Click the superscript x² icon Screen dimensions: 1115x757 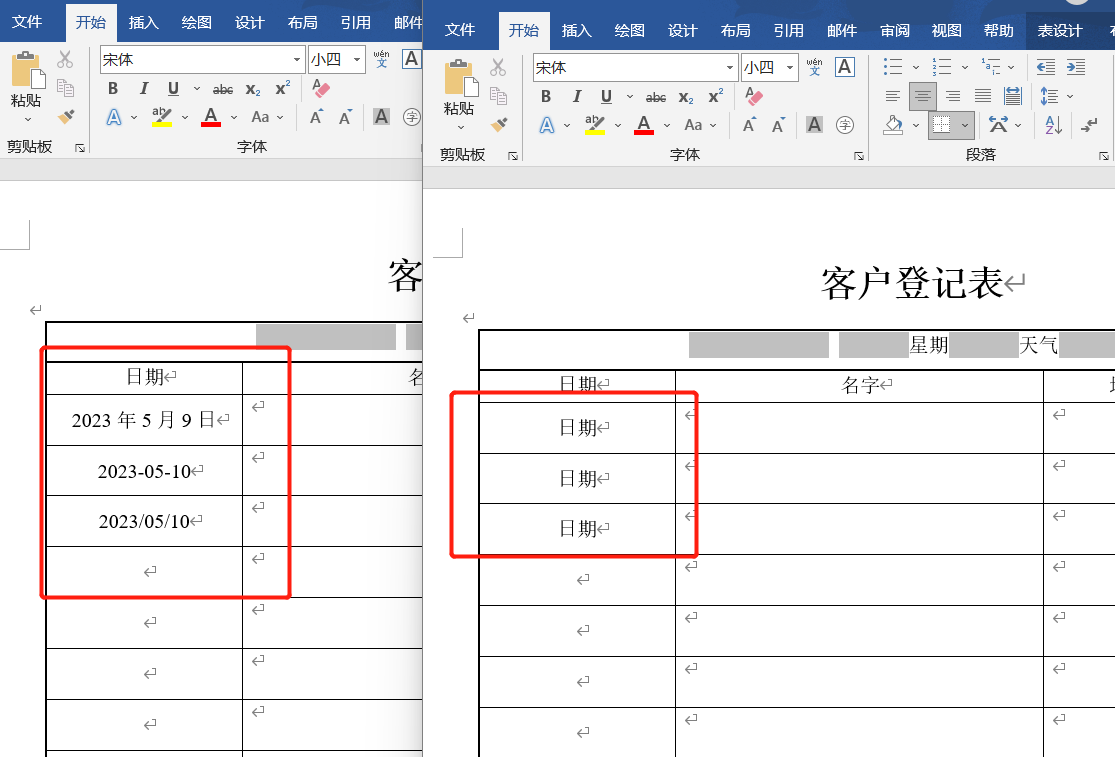pos(713,96)
